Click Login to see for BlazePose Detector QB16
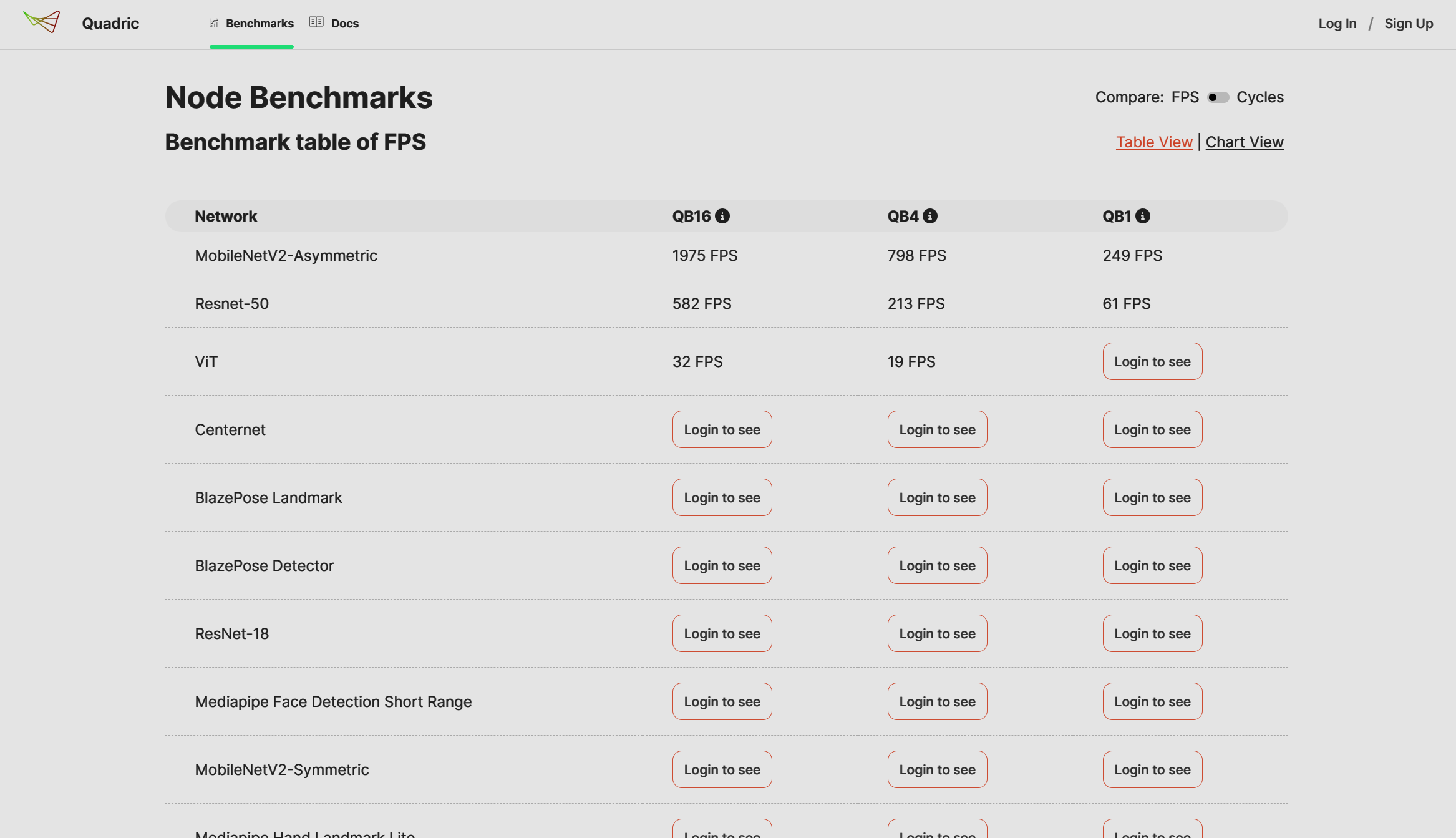Screen dimensions: 1456x838 tap(722, 565)
